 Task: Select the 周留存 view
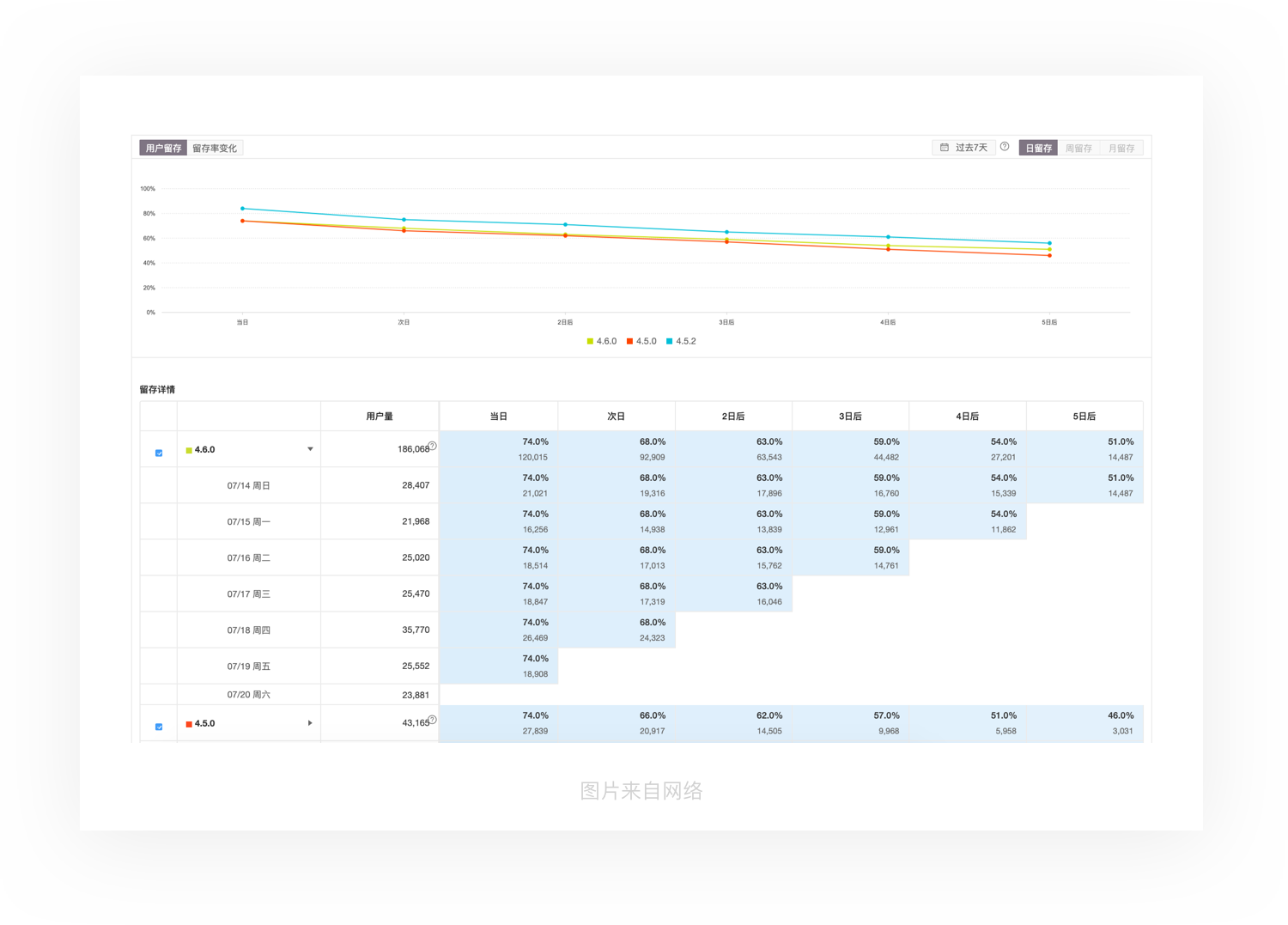(1078, 148)
